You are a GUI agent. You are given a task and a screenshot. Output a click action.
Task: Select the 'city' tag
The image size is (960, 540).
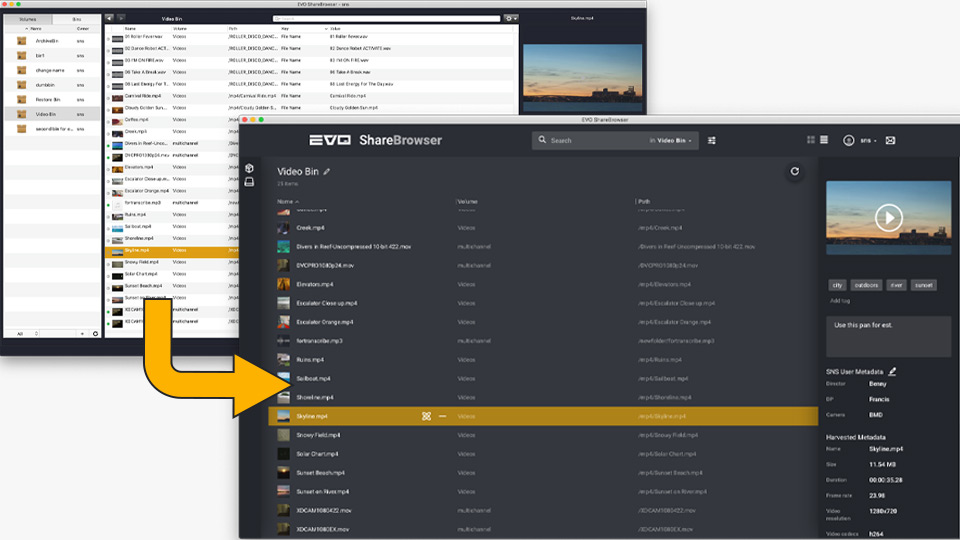(x=837, y=285)
